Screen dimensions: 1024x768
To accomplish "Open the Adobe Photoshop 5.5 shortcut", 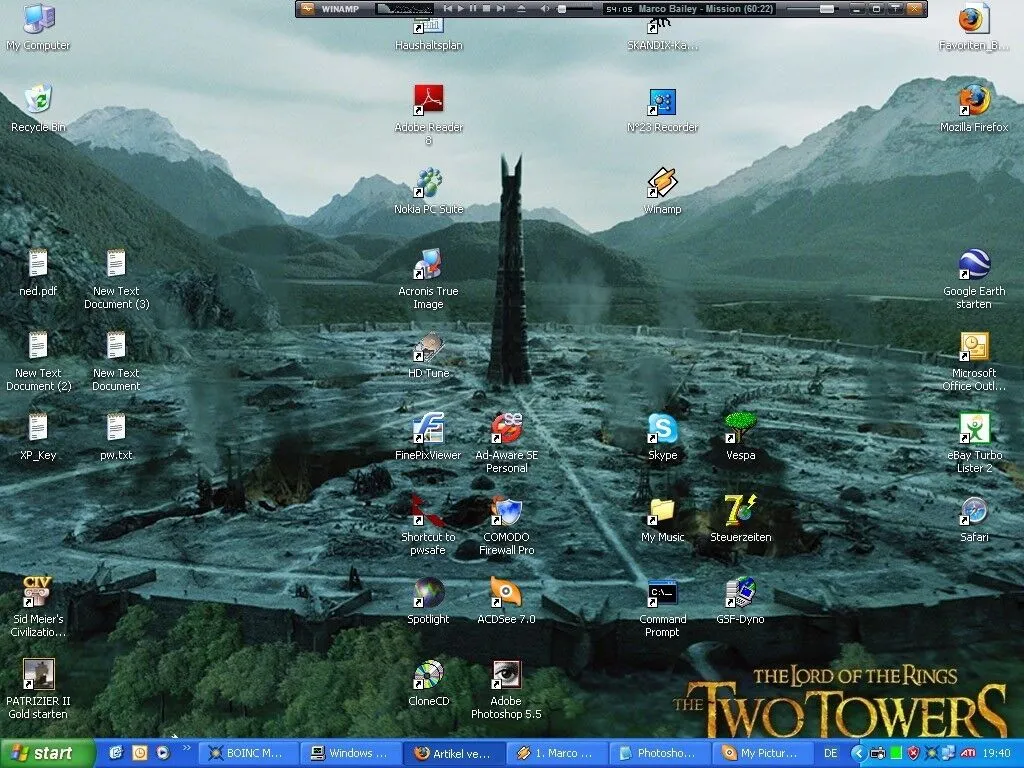I will (x=507, y=676).
